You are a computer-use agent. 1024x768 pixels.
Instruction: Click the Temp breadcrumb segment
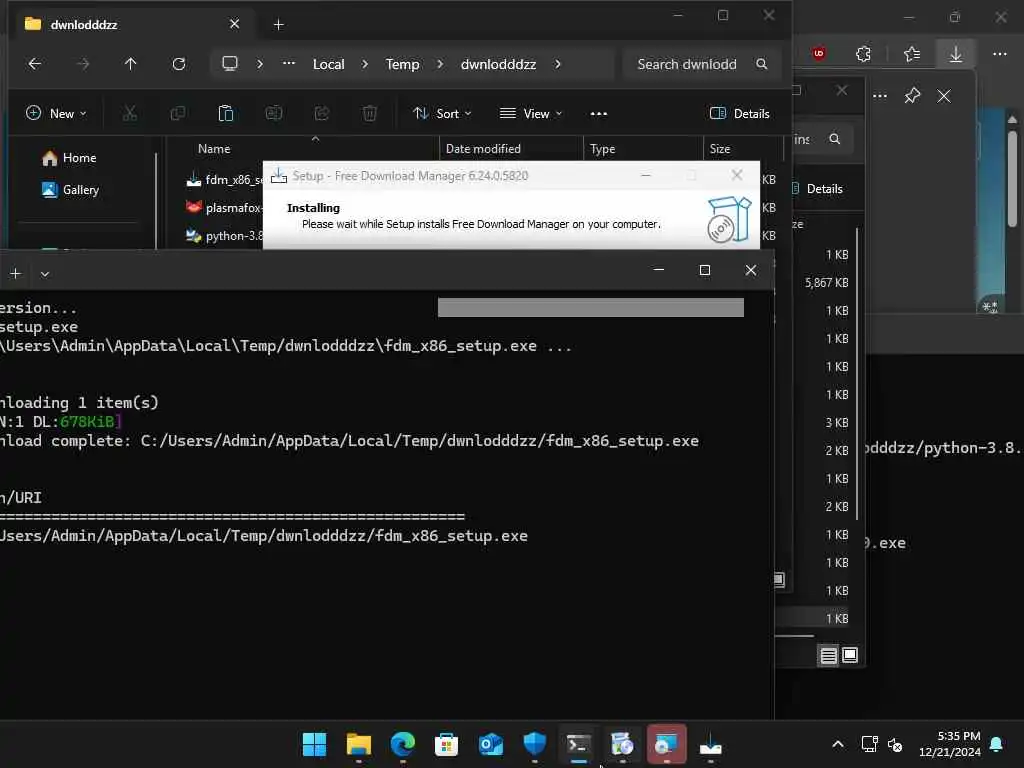click(402, 64)
